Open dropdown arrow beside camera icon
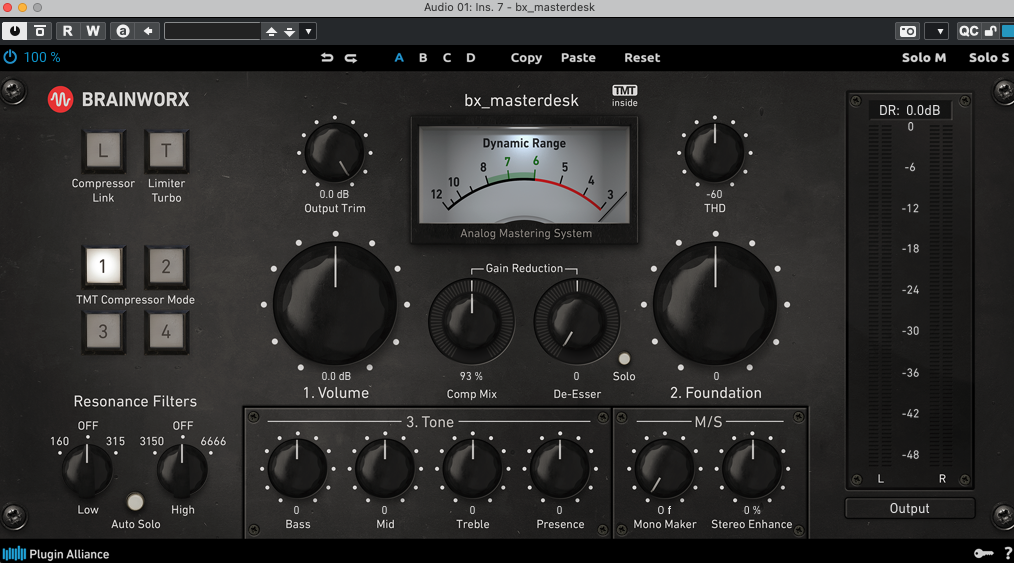The image size is (1014, 563). pyautogui.click(x=938, y=31)
